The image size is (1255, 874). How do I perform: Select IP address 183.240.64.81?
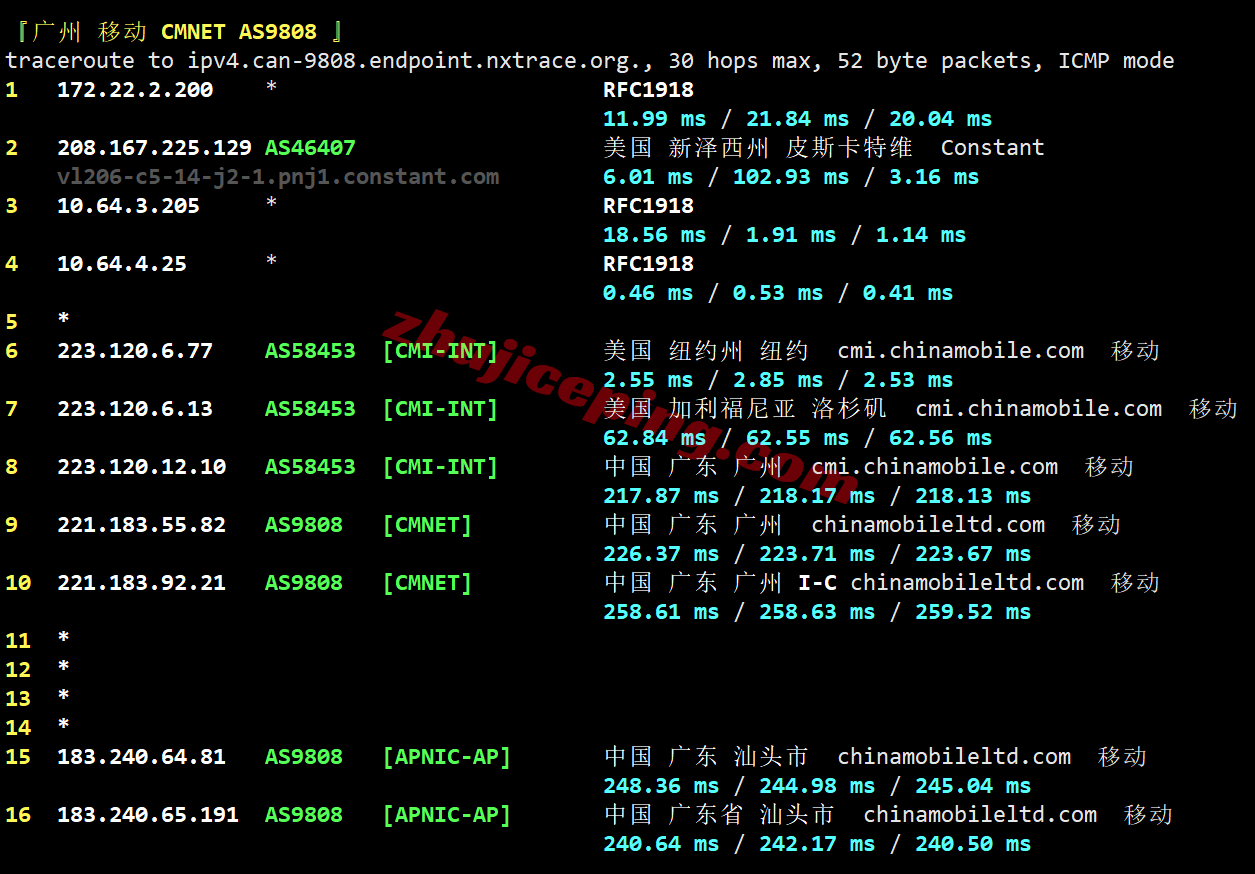pos(141,757)
